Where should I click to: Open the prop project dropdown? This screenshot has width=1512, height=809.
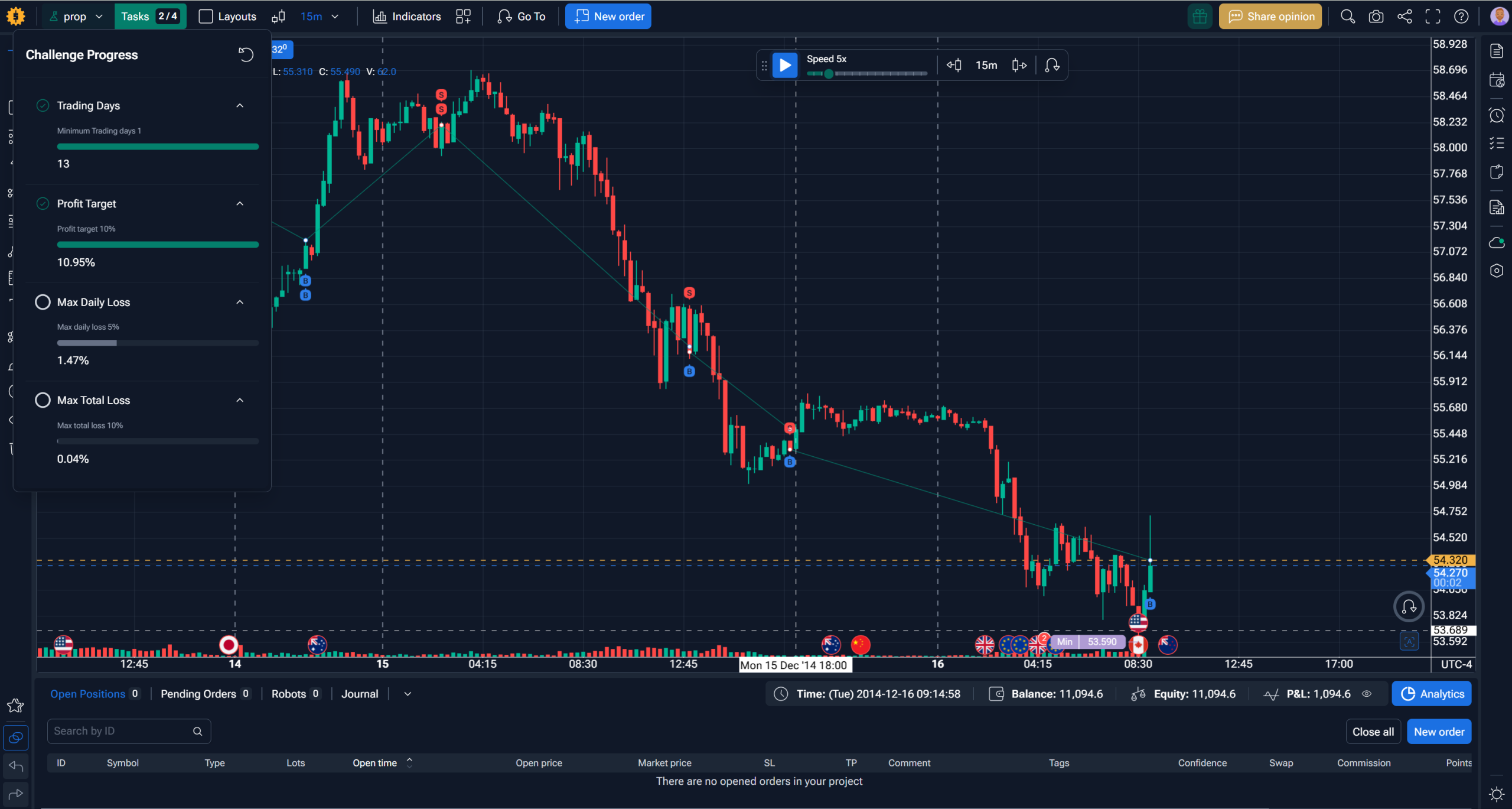(76, 17)
